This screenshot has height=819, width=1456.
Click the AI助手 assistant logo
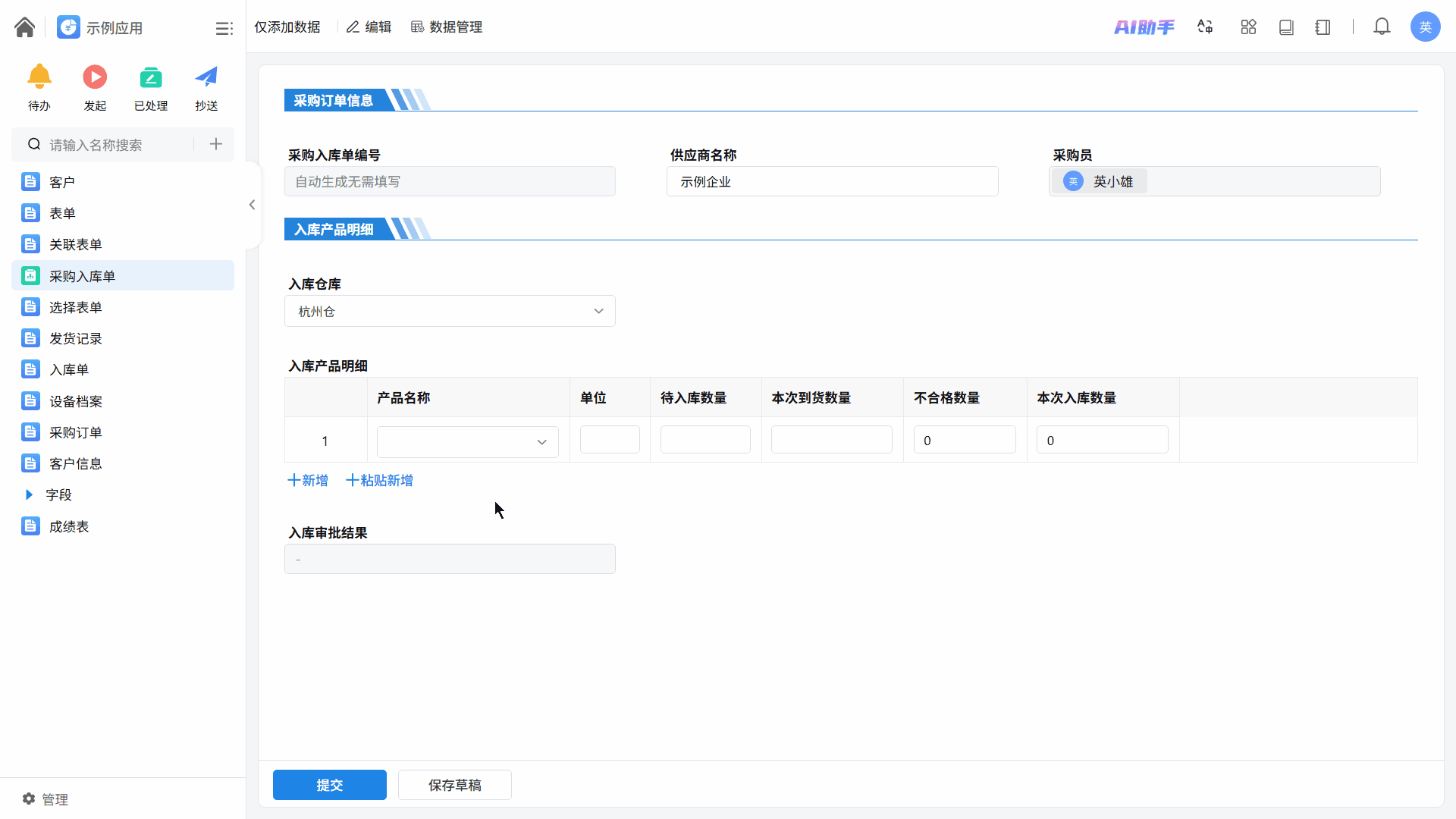[1144, 27]
